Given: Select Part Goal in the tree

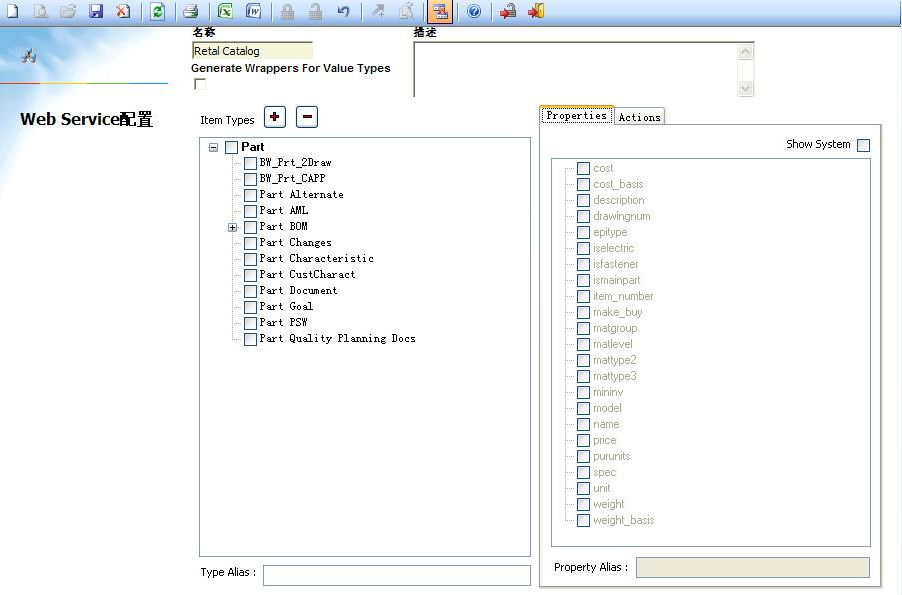Looking at the screenshot, I should (x=286, y=307).
